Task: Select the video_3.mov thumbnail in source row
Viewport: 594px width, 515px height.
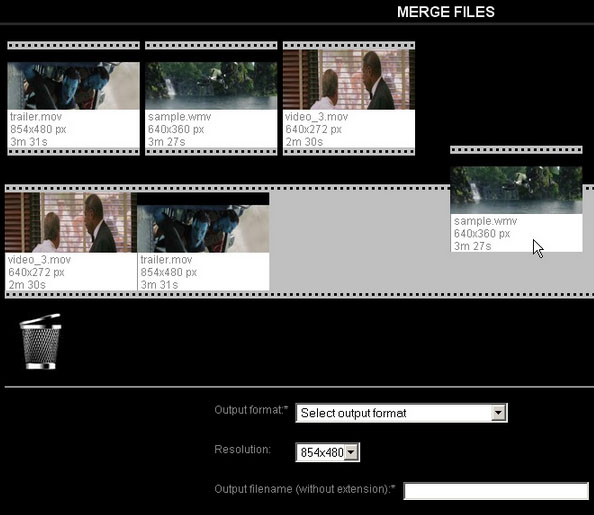Action: click(349, 80)
